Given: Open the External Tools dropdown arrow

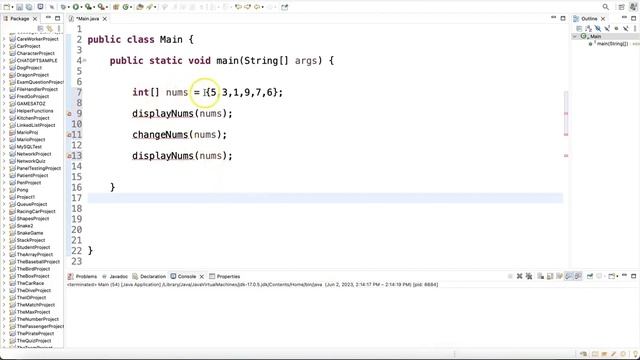Looking at the screenshot, I should 107,7.
